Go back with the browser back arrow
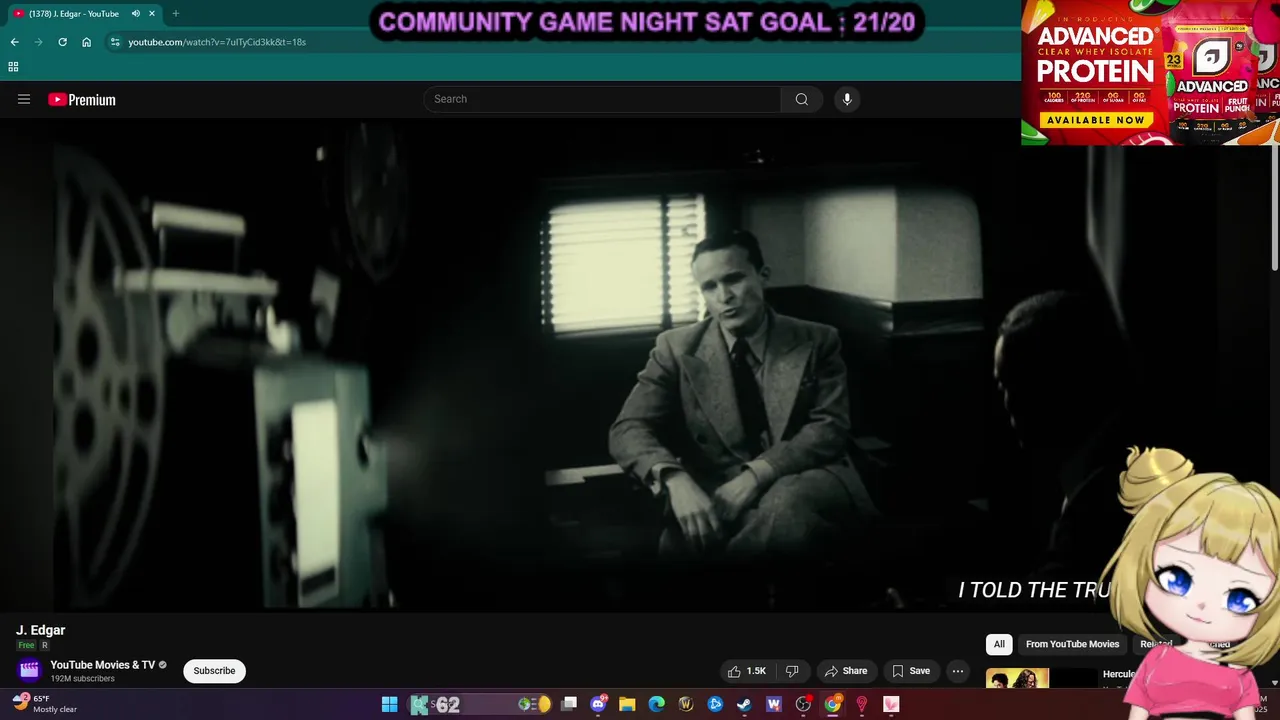1280x720 pixels. coord(14,42)
